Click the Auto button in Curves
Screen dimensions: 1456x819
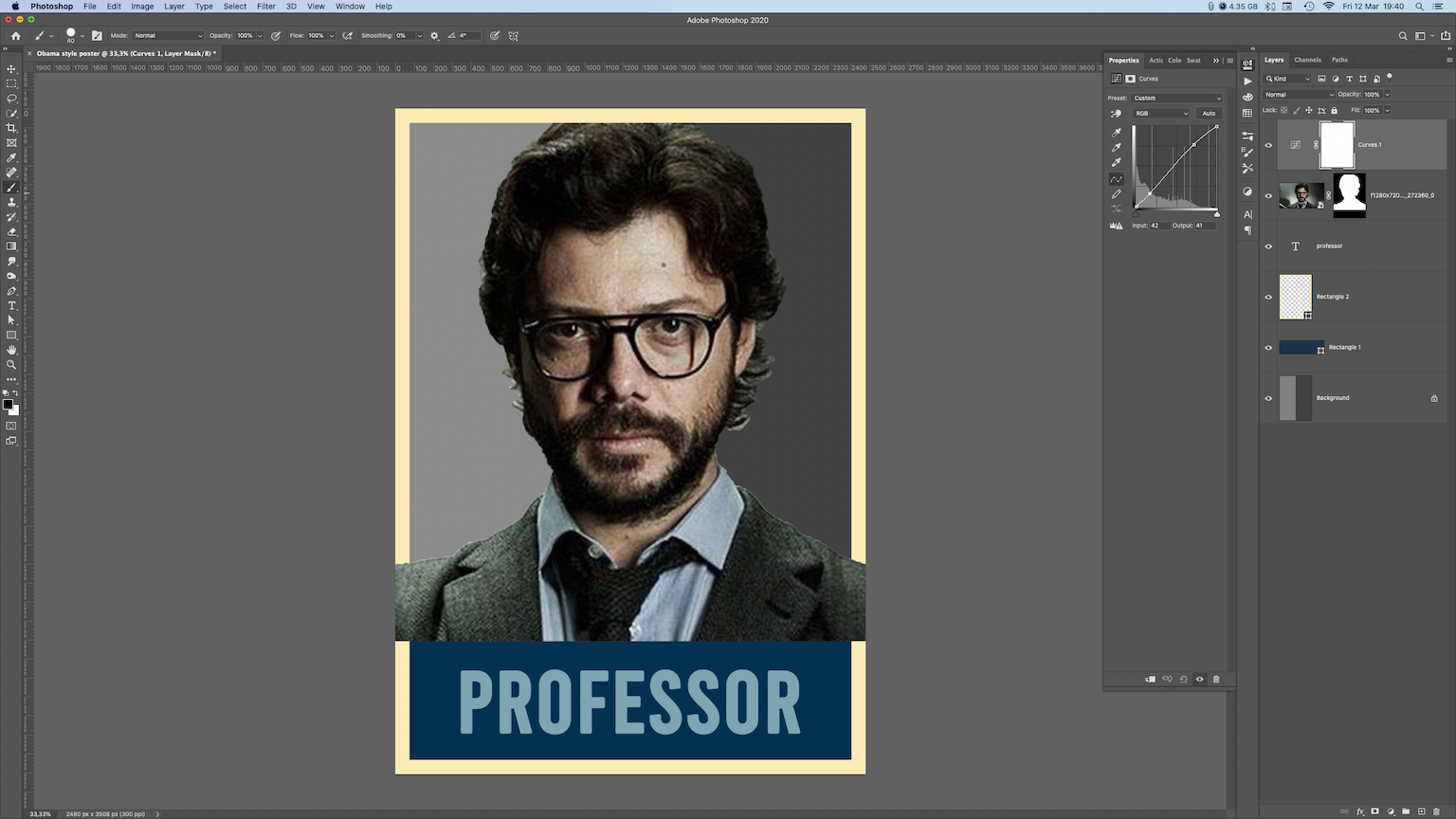1209,114
